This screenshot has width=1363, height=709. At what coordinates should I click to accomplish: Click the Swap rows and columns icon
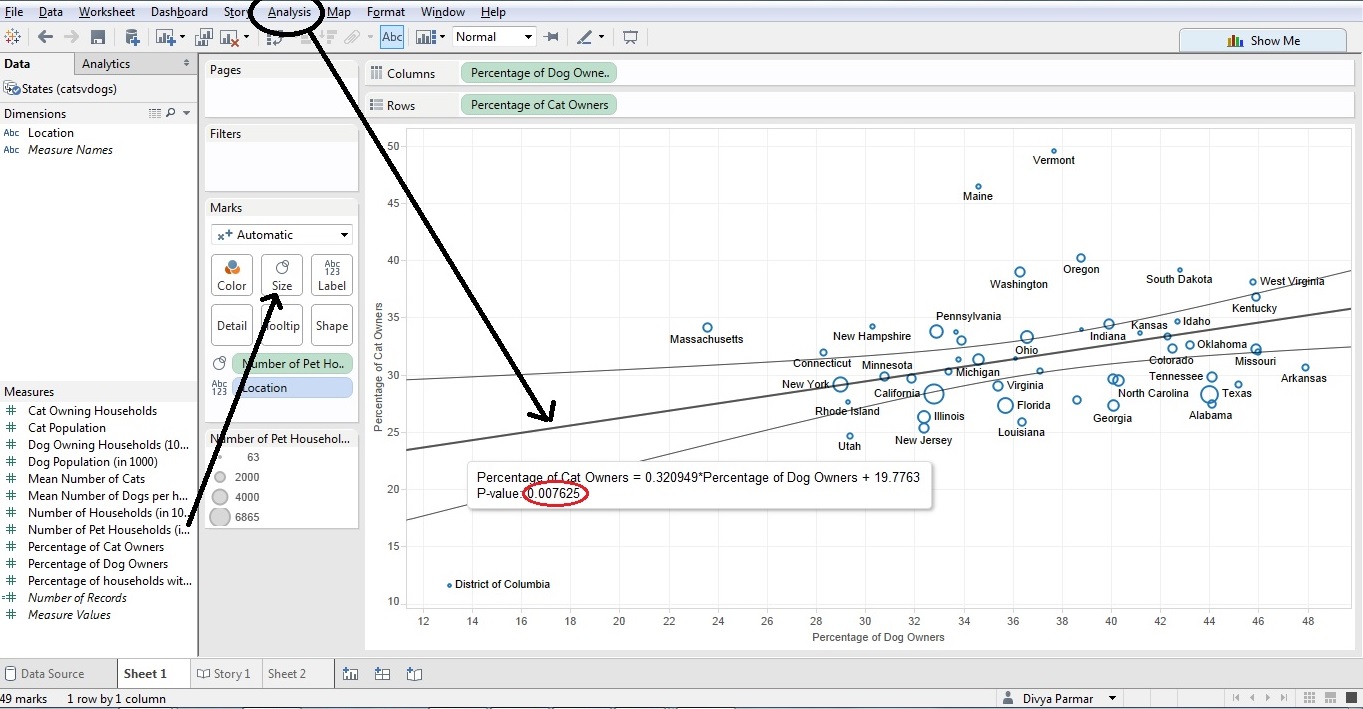click(277, 37)
